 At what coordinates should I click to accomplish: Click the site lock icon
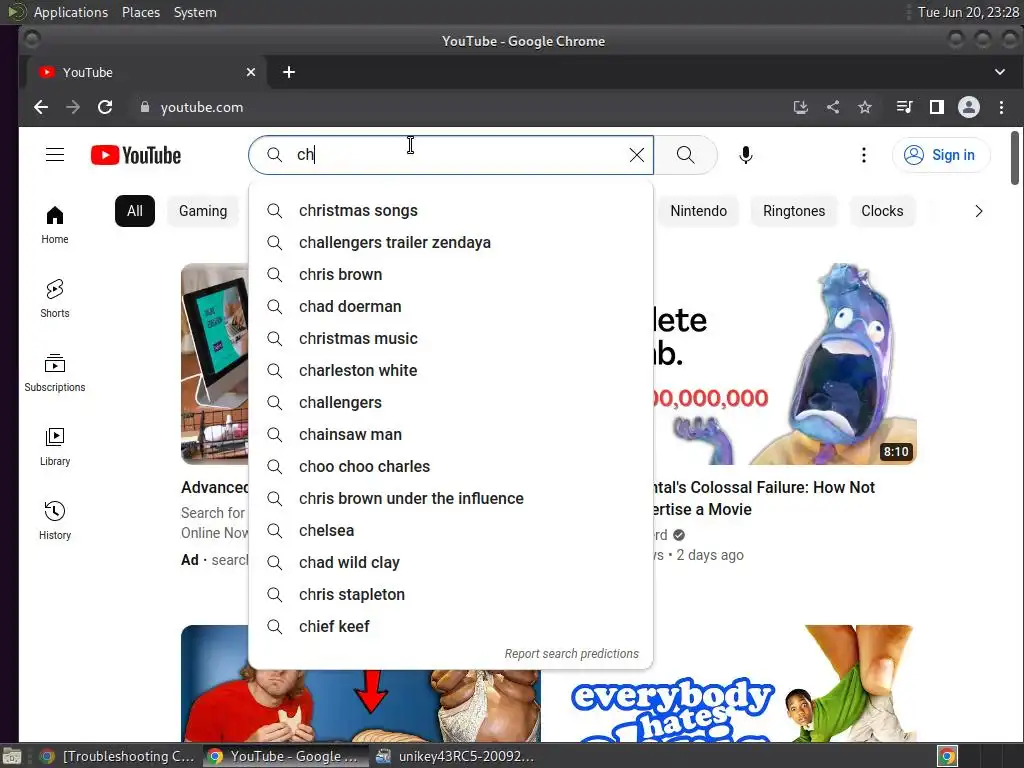tap(144, 107)
